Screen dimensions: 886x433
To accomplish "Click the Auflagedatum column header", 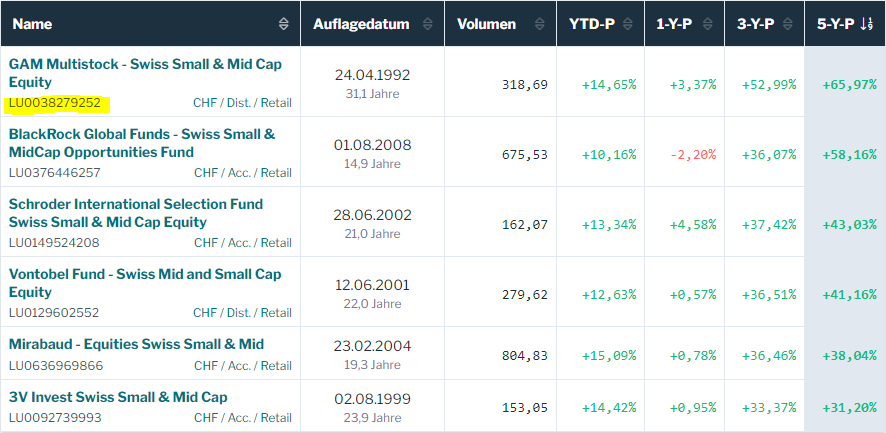I will (361, 24).
